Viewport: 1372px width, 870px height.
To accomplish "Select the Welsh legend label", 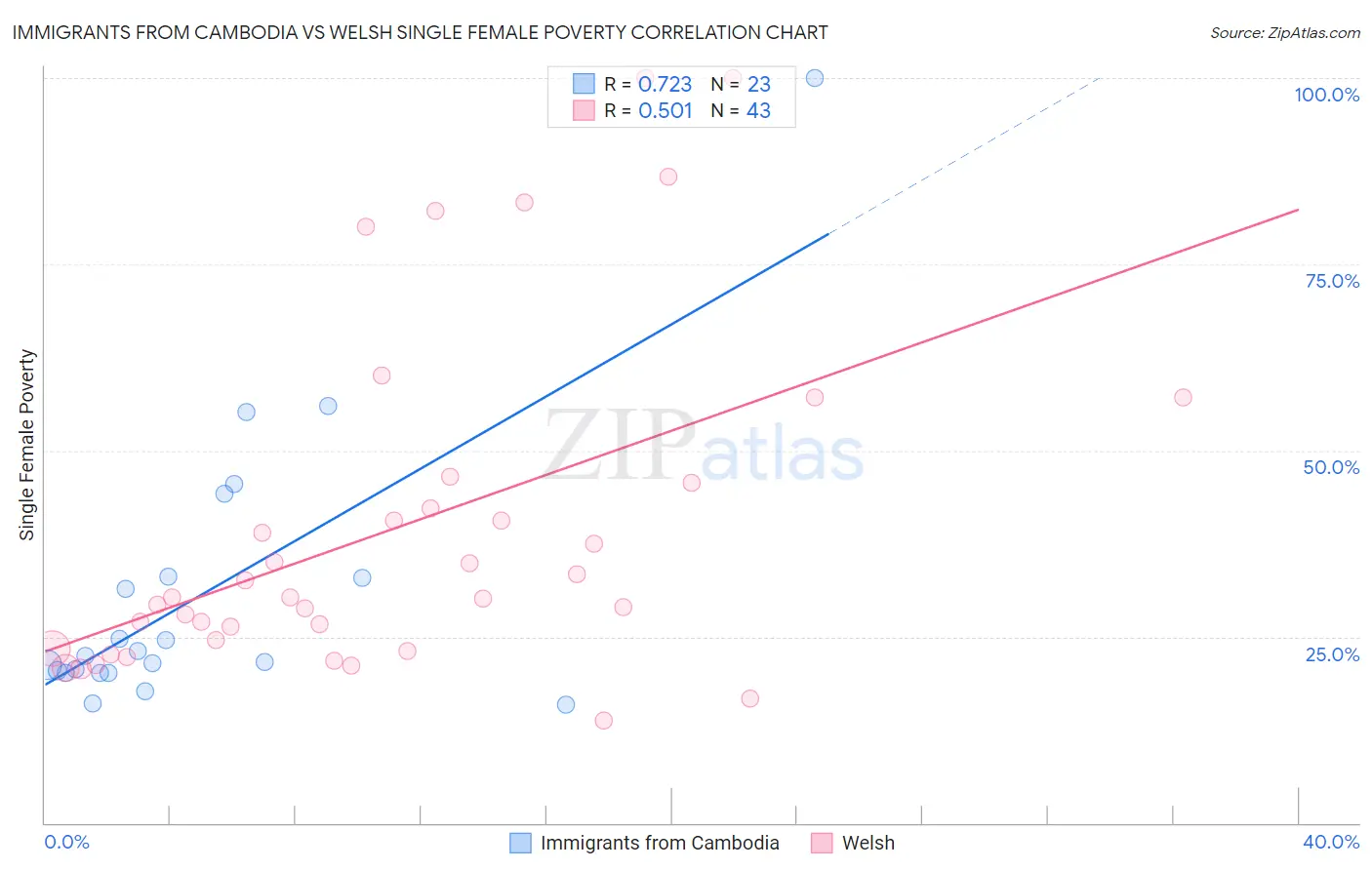I will tap(868, 843).
